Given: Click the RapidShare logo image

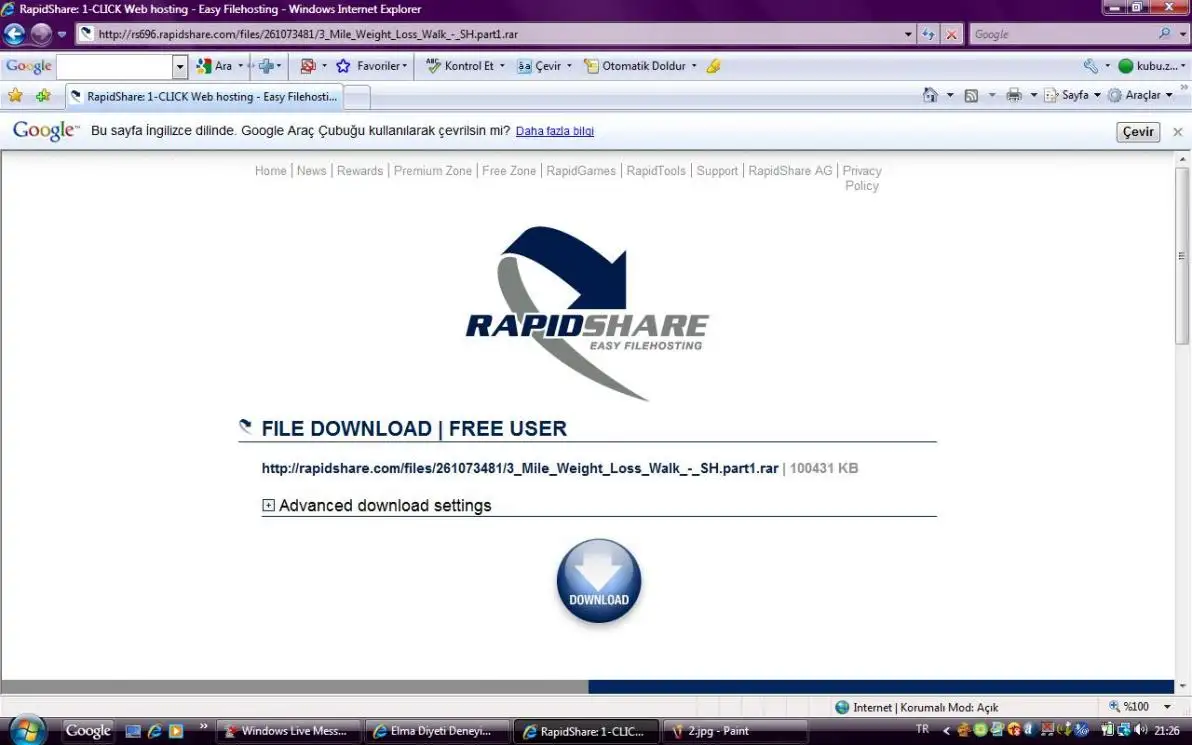Looking at the screenshot, I should [x=587, y=312].
